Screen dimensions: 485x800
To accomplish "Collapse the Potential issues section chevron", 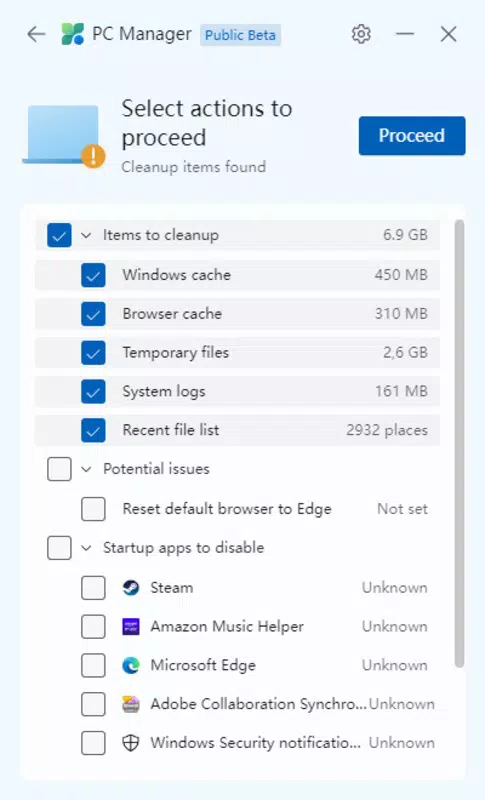I will (x=86, y=469).
